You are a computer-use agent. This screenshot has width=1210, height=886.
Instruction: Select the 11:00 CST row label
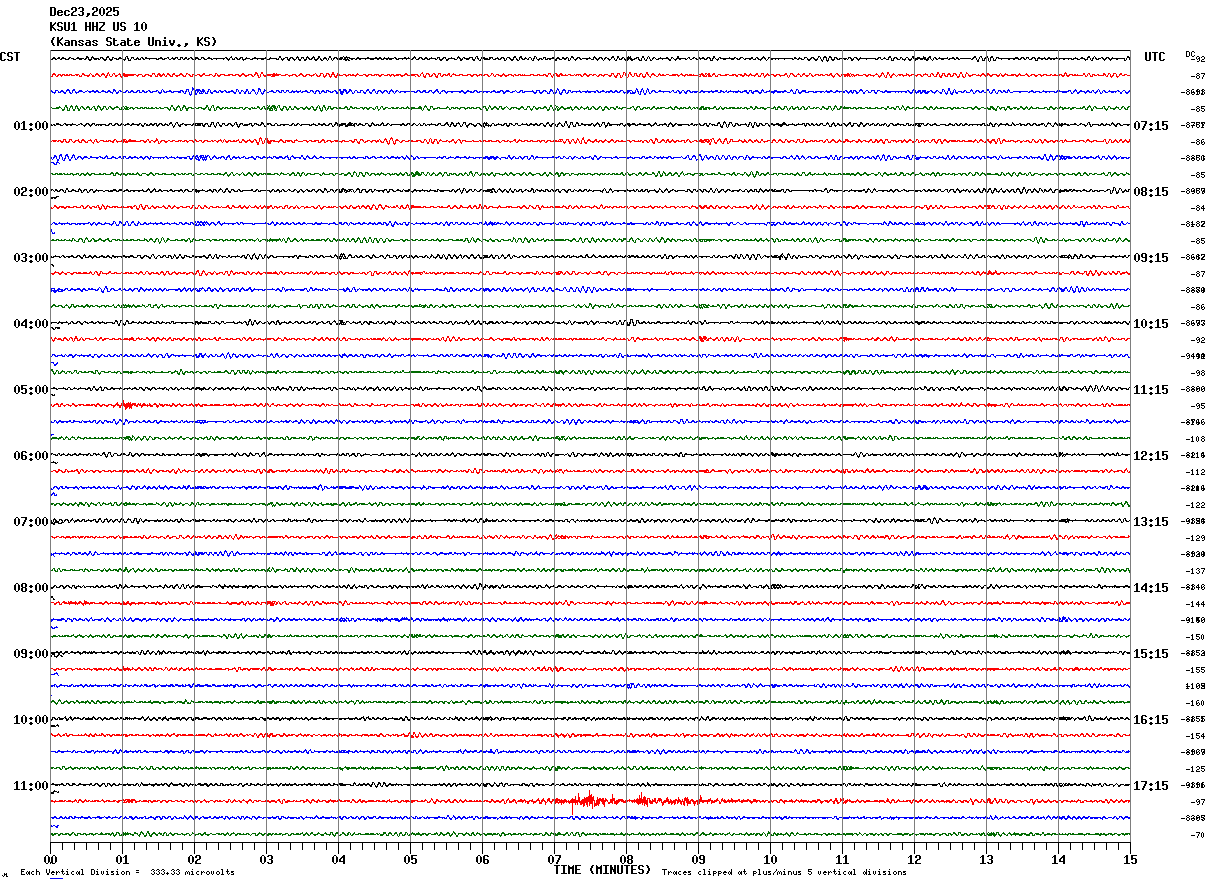[30, 786]
